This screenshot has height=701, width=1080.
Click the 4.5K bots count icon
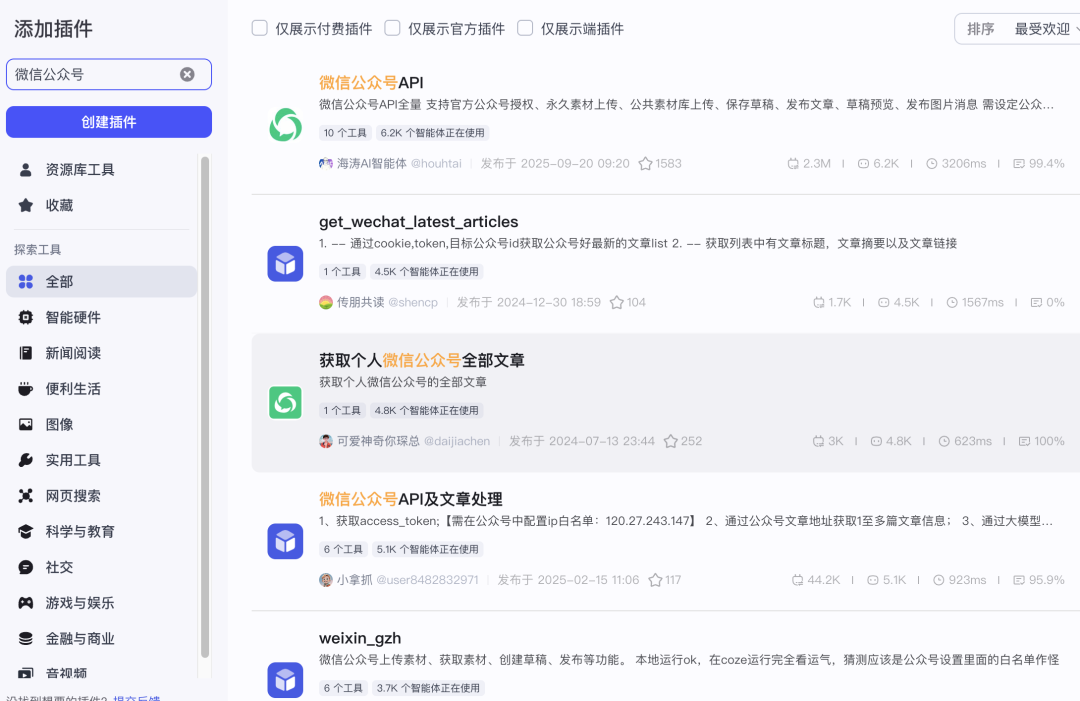[x=884, y=302]
